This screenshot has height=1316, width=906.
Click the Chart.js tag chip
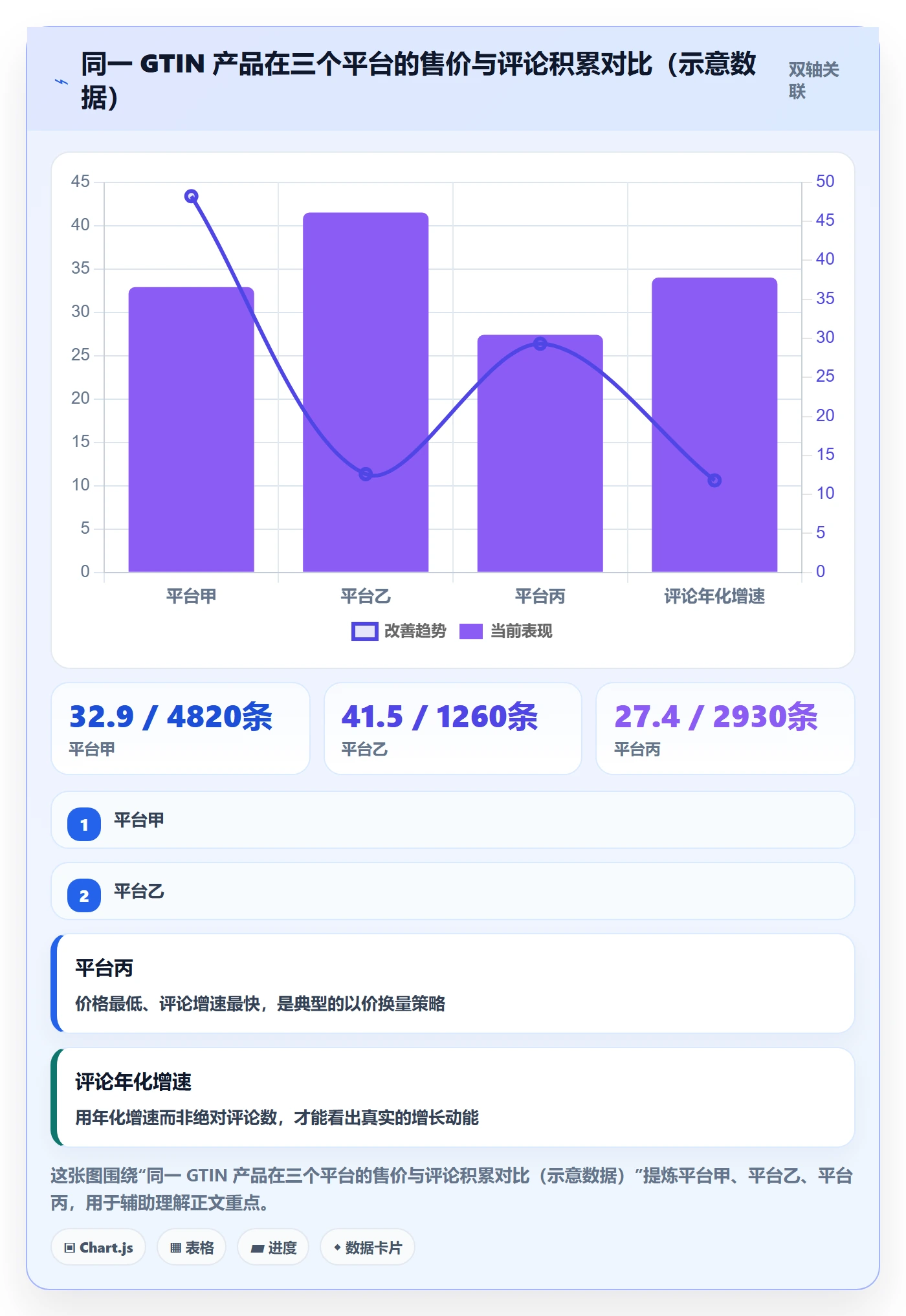point(98,1247)
